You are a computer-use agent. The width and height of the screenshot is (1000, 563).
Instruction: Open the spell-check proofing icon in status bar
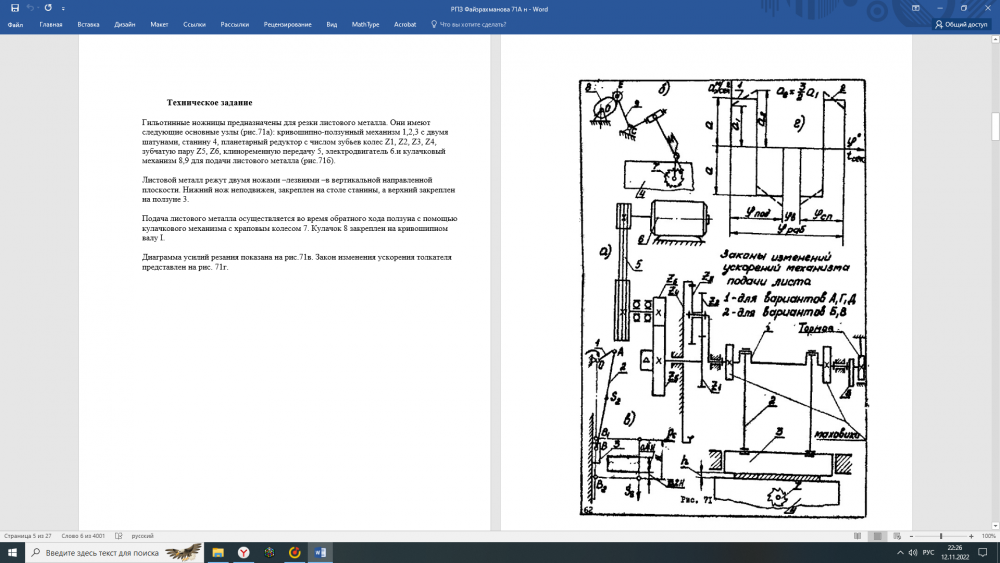119,535
